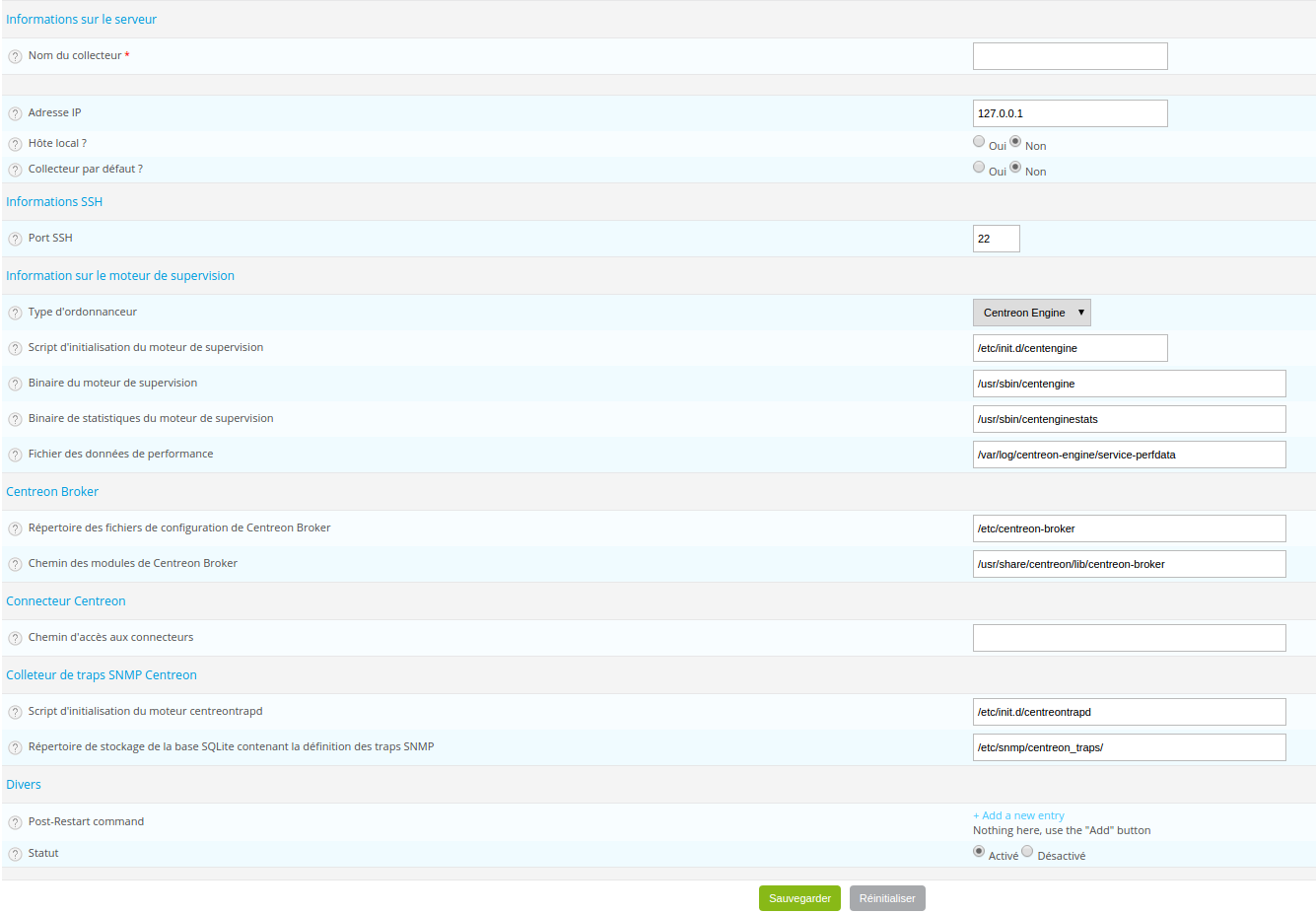Help icon for Script d'initialisation du moteur de supervision
The image size is (1316, 914).
point(15,348)
